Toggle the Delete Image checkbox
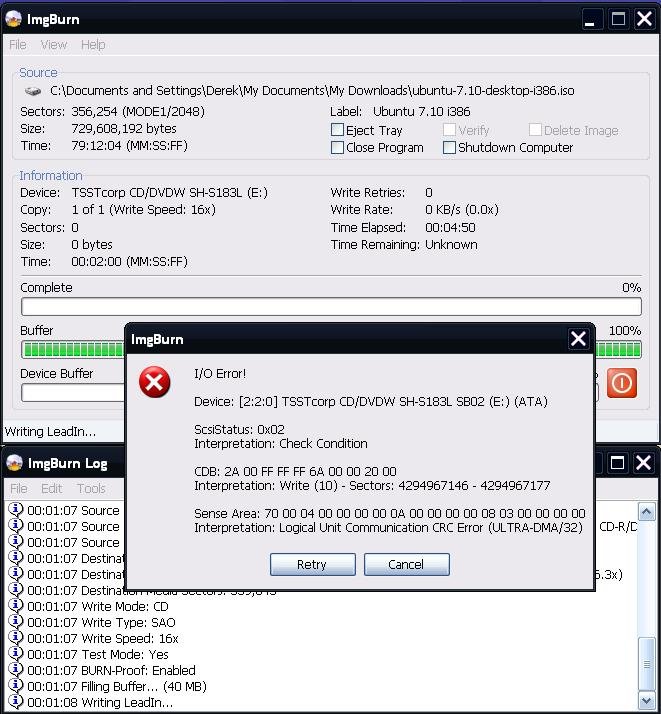Screen dimensions: 661x714 (535, 130)
